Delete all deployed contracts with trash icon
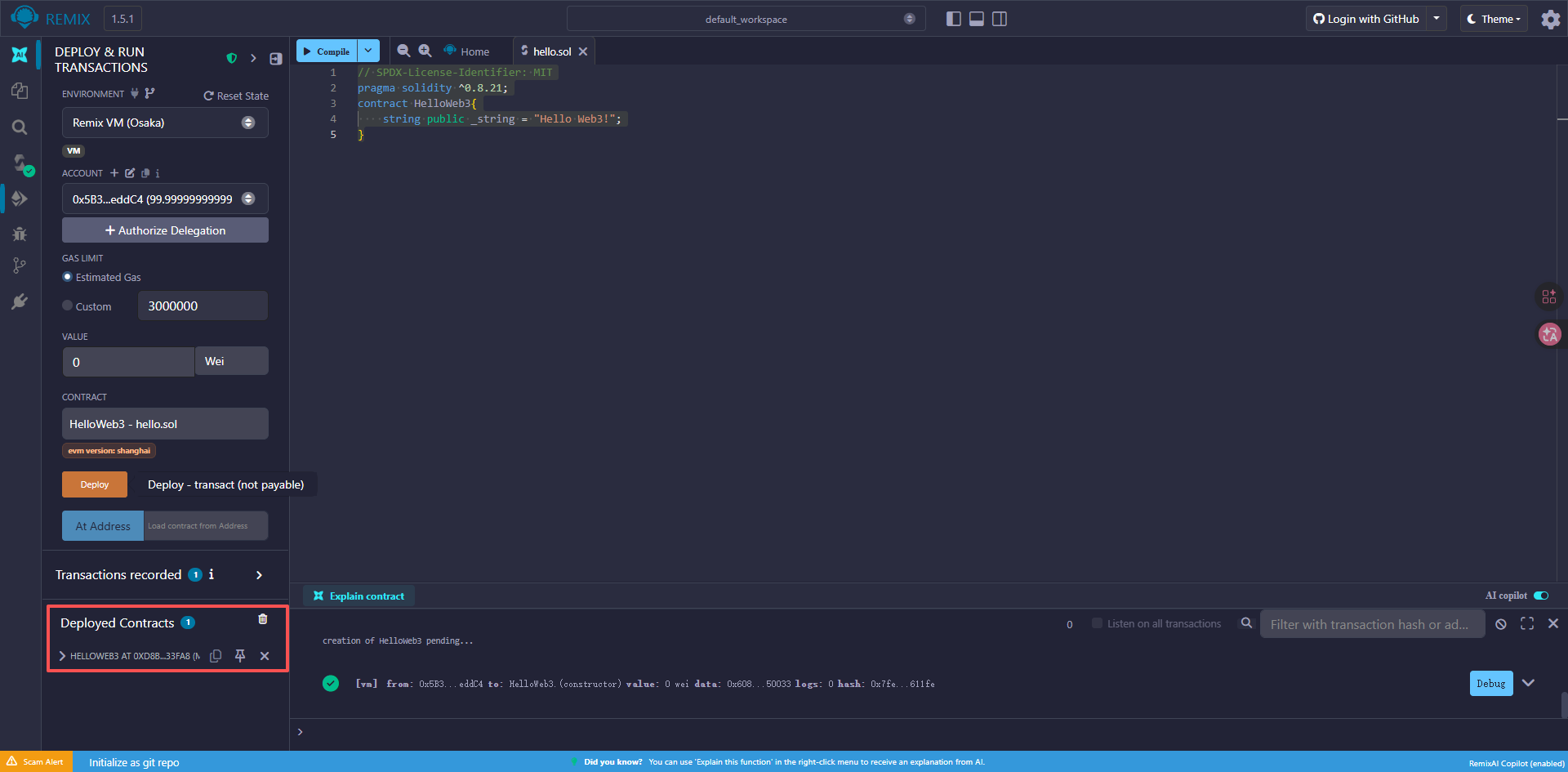The width and height of the screenshot is (1568, 772). (x=263, y=619)
